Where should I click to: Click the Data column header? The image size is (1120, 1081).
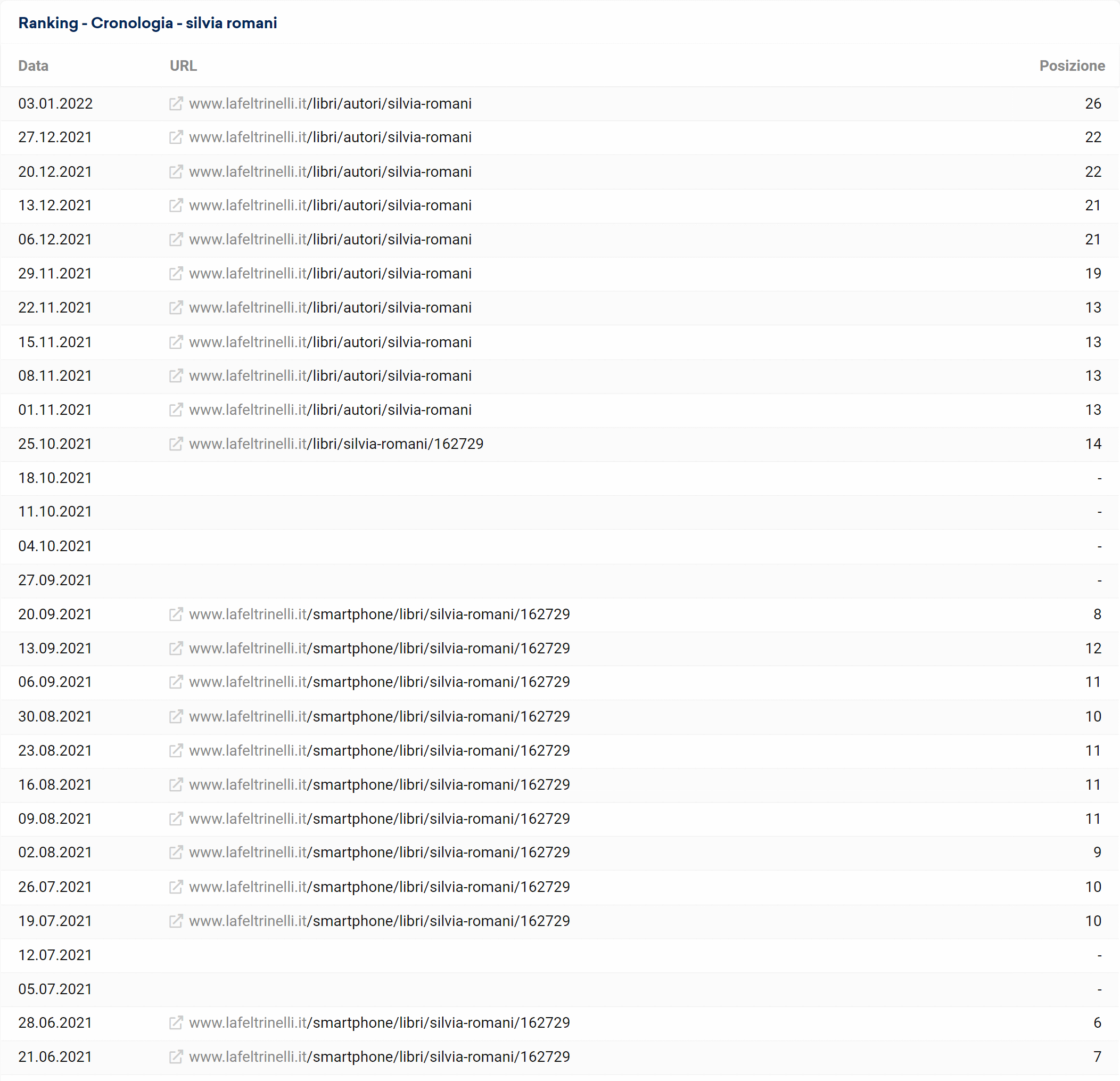[x=33, y=65]
